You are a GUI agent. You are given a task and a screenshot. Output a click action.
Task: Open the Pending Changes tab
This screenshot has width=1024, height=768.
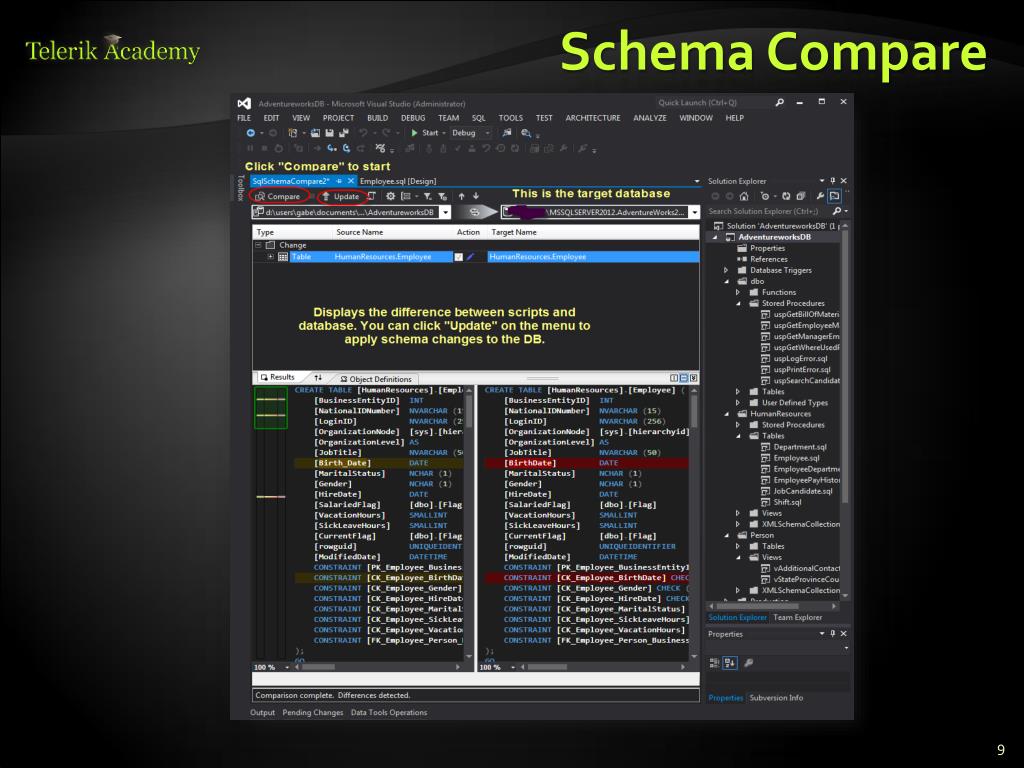click(x=312, y=712)
